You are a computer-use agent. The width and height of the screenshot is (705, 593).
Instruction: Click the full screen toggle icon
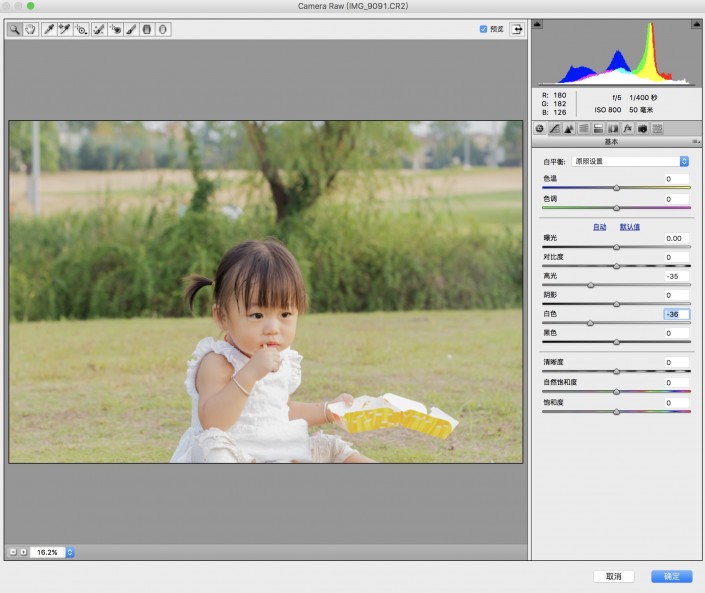[x=517, y=29]
